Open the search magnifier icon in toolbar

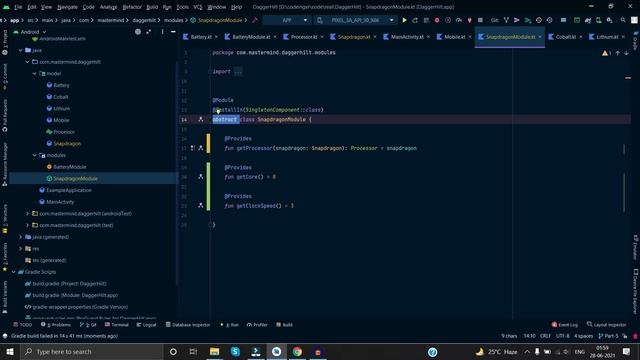tap(623, 20)
